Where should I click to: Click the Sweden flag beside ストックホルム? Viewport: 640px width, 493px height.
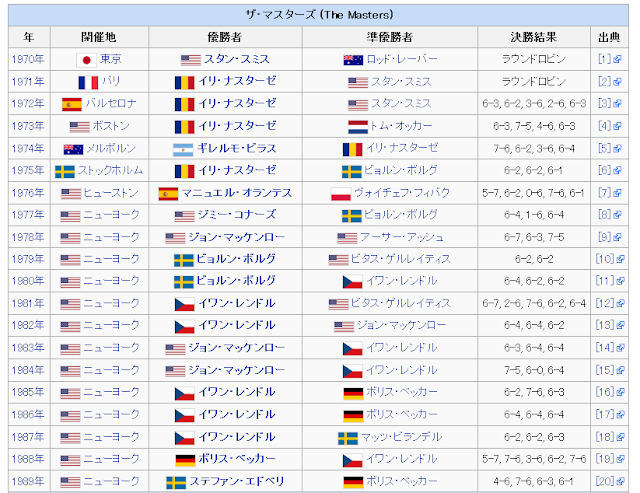[x=65, y=171]
